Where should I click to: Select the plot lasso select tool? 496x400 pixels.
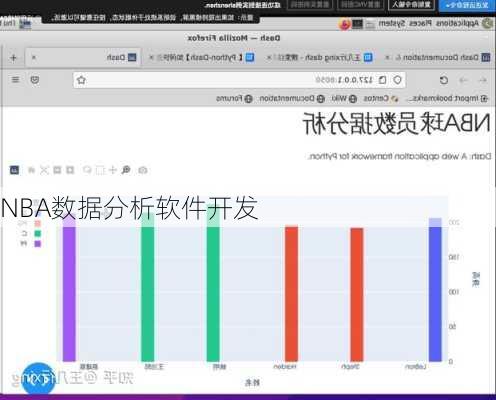pyautogui.click(x=87, y=170)
